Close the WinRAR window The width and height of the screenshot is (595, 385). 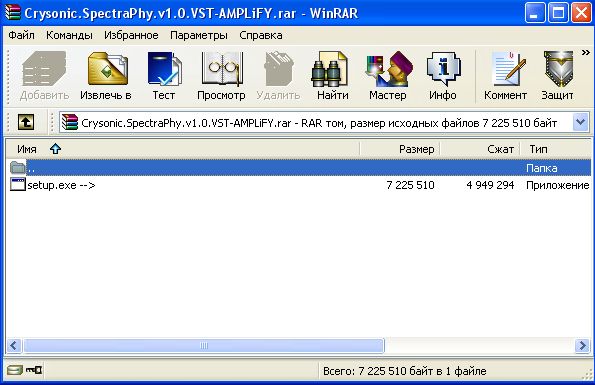point(581,13)
